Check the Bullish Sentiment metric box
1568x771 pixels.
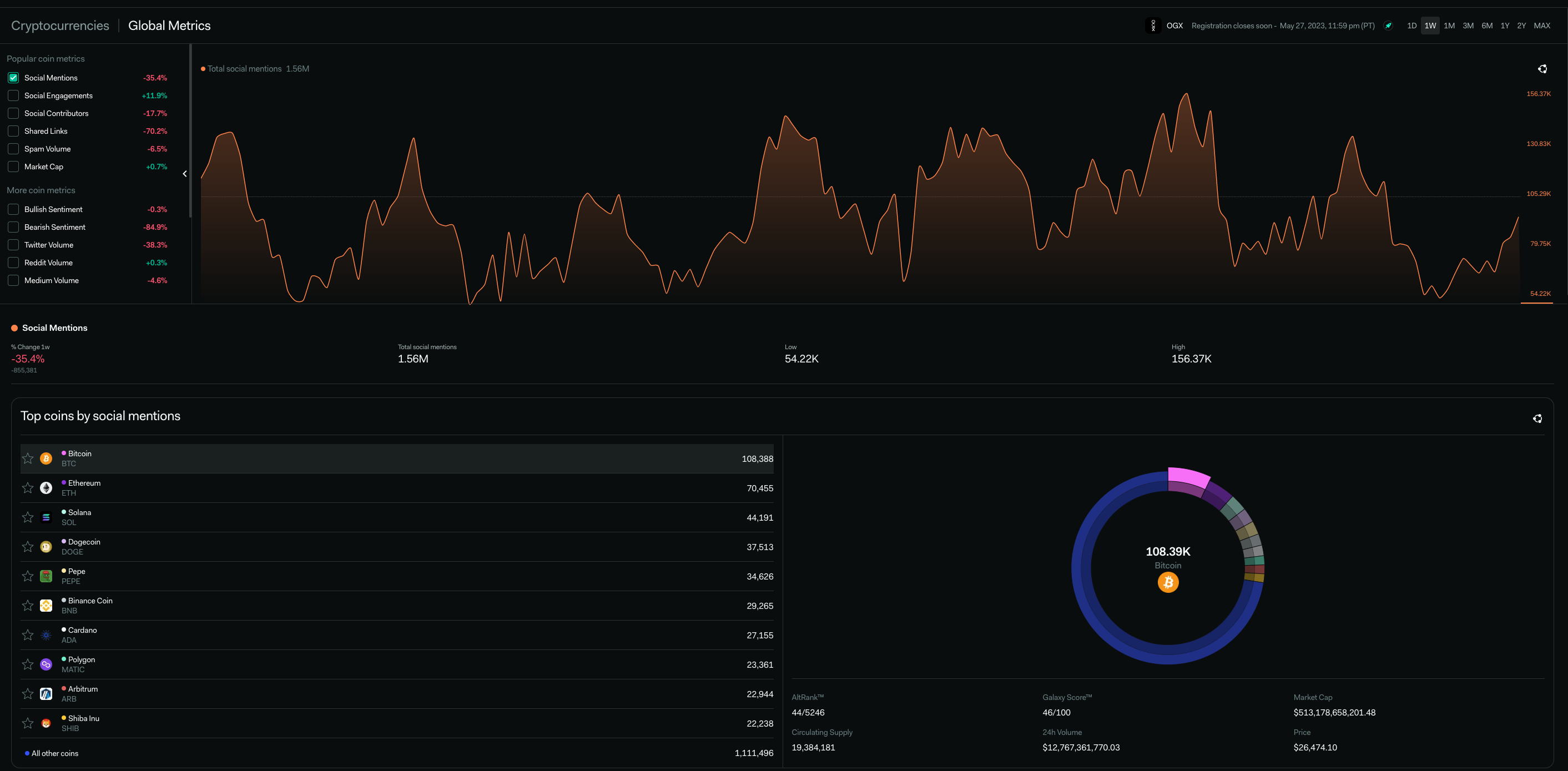coord(13,209)
